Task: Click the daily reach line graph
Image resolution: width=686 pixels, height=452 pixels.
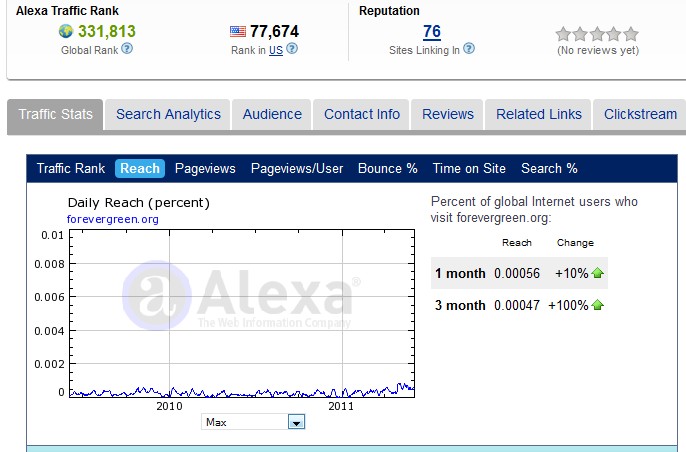Action: 242,391
